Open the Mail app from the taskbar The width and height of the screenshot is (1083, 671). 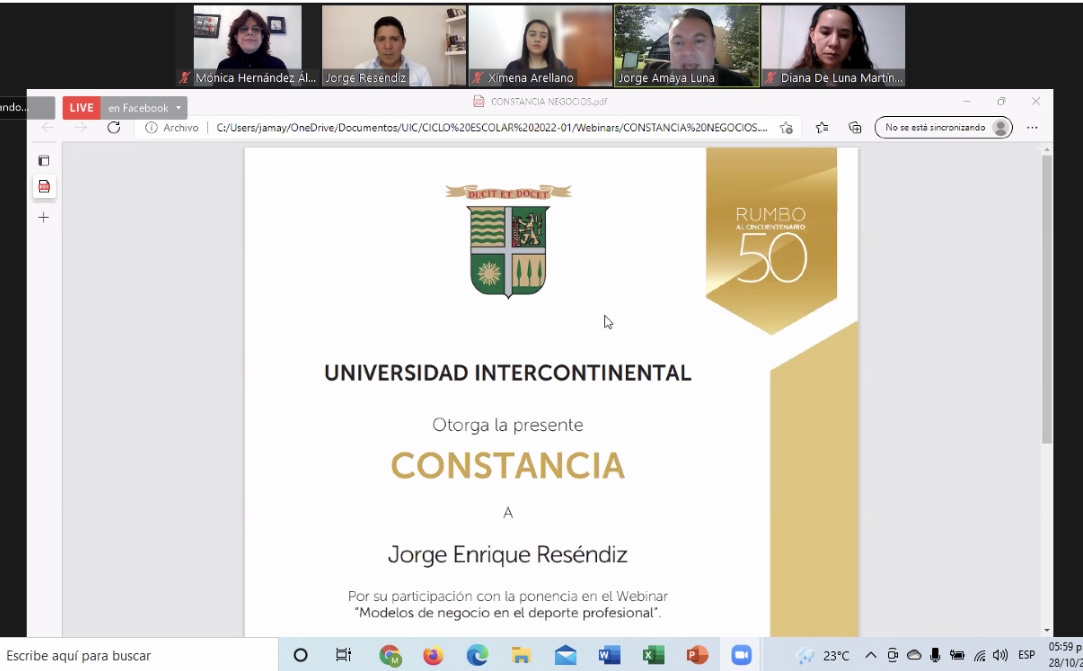[566, 655]
